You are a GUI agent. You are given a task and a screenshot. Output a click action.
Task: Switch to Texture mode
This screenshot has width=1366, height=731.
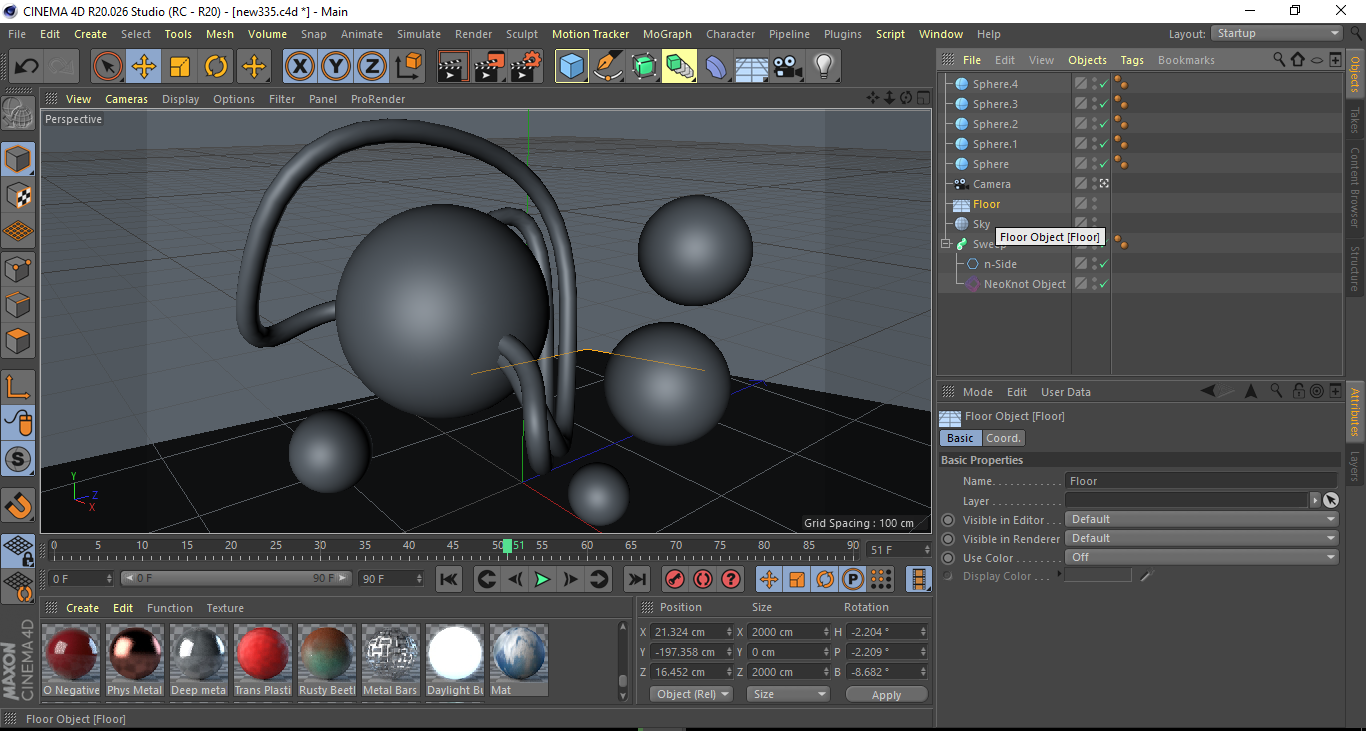(x=18, y=195)
